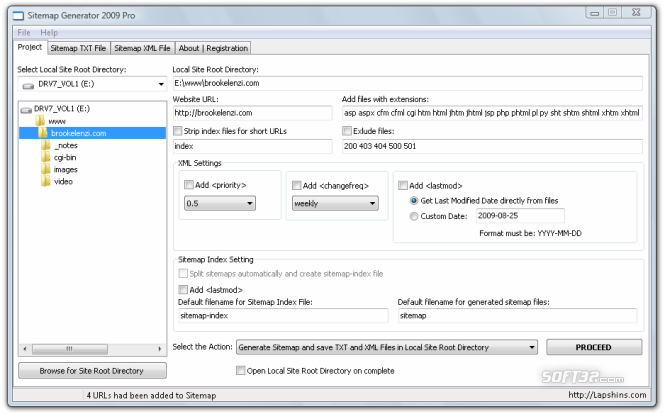This screenshot has height=414, width=665.
Task: Click the index filename input field
Action: coord(252,146)
